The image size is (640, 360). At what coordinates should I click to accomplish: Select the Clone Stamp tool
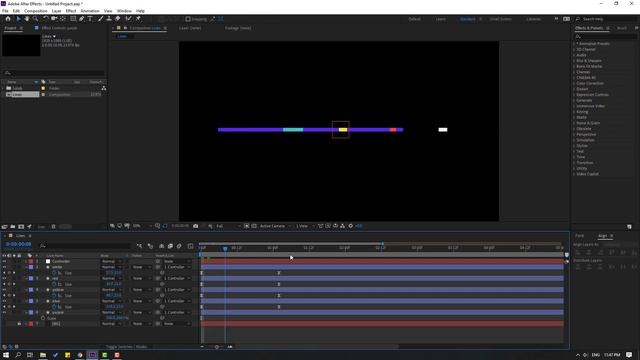pos(109,19)
